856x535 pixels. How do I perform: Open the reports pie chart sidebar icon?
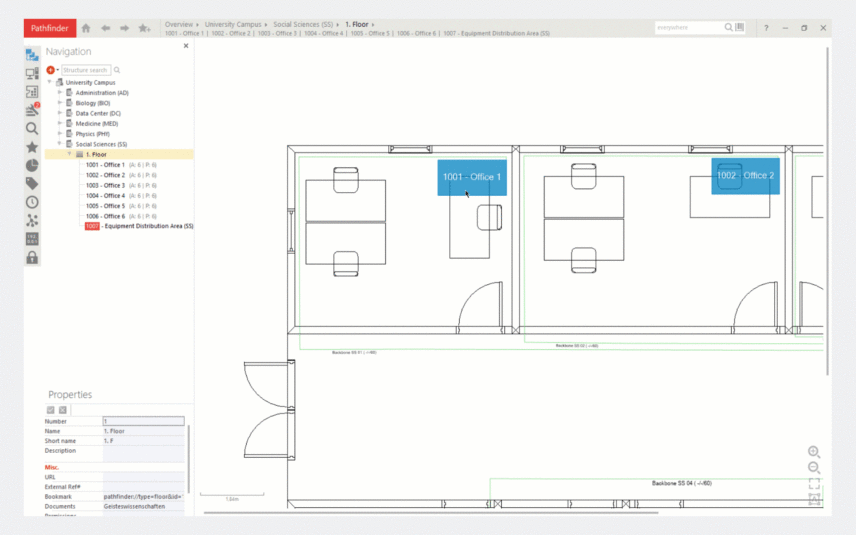tap(32, 165)
